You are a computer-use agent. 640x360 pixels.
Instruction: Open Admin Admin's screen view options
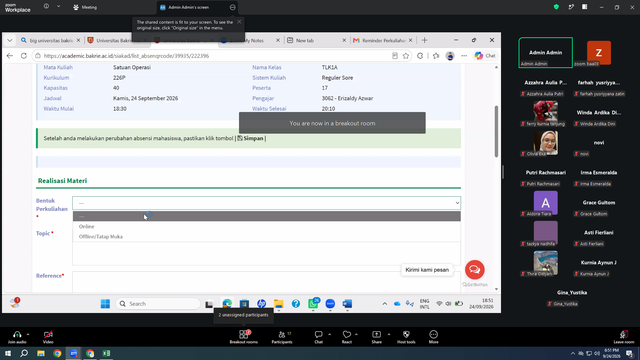[232, 7]
